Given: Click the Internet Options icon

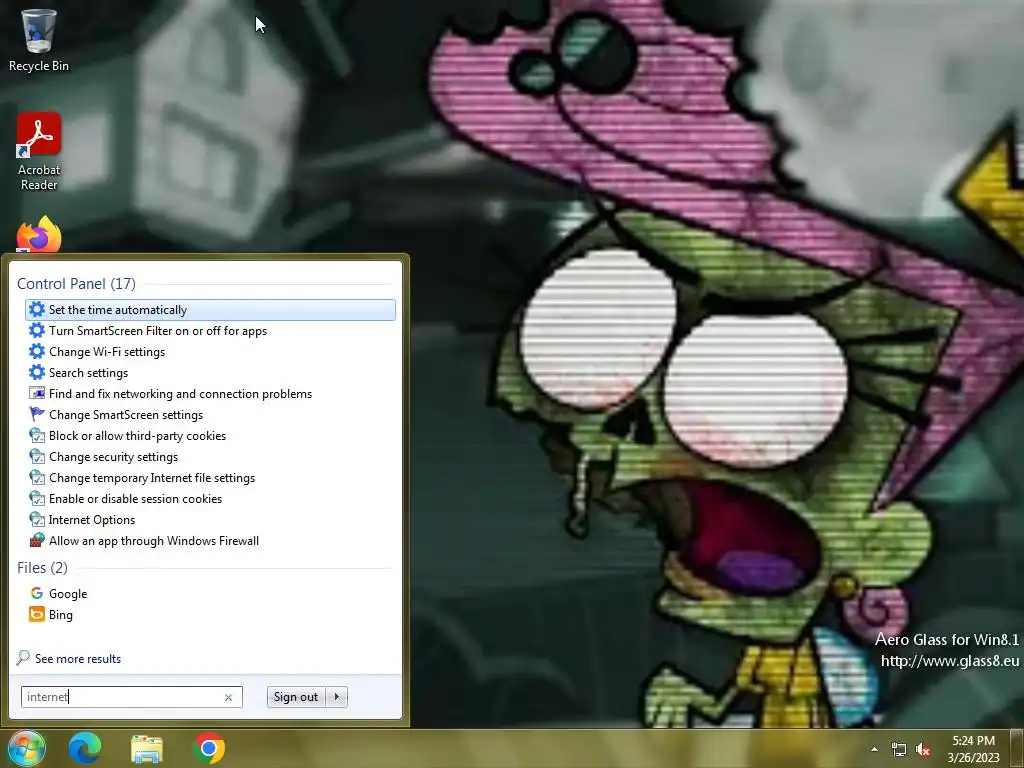Looking at the screenshot, I should (x=37, y=520).
